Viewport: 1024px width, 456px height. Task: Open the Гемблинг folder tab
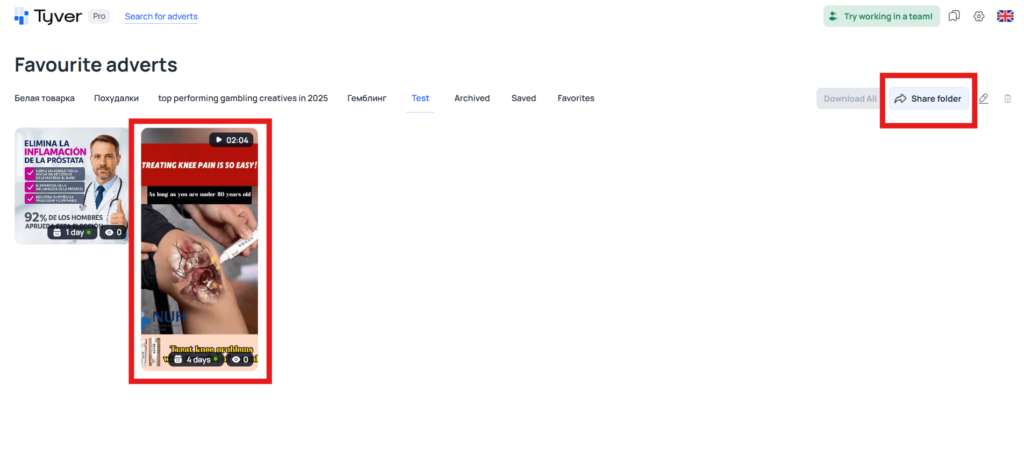pyautogui.click(x=366, y=98)
